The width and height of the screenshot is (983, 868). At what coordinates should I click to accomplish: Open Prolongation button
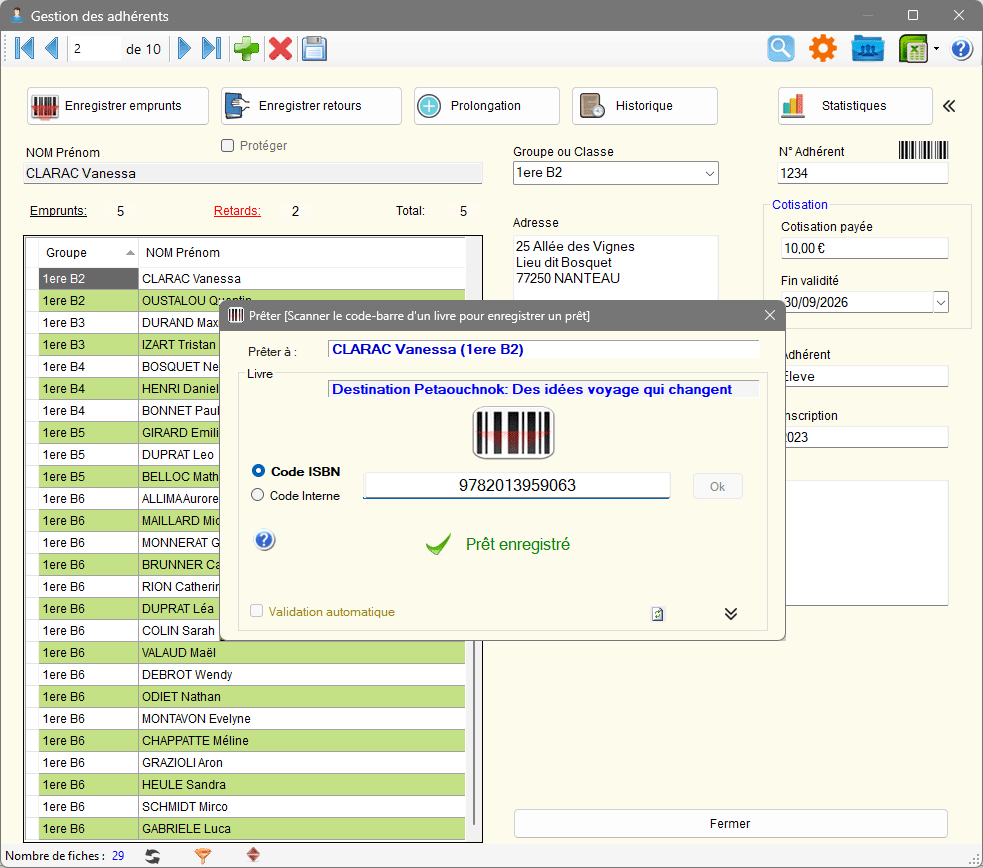[486, 106]
